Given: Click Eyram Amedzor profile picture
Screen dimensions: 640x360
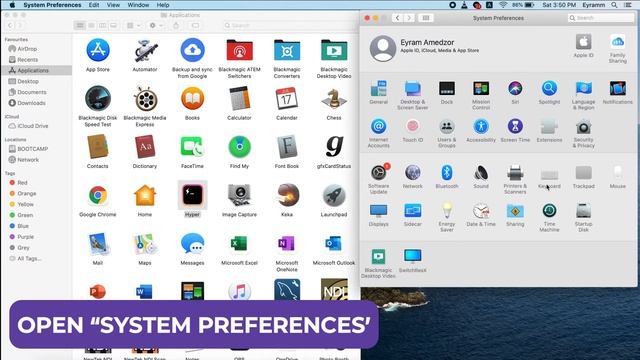Looking at the screenshot, I should point(382,48).
